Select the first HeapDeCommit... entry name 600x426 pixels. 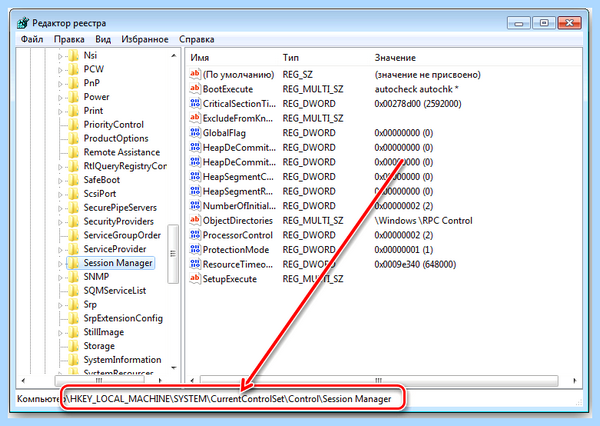(239, 147)
